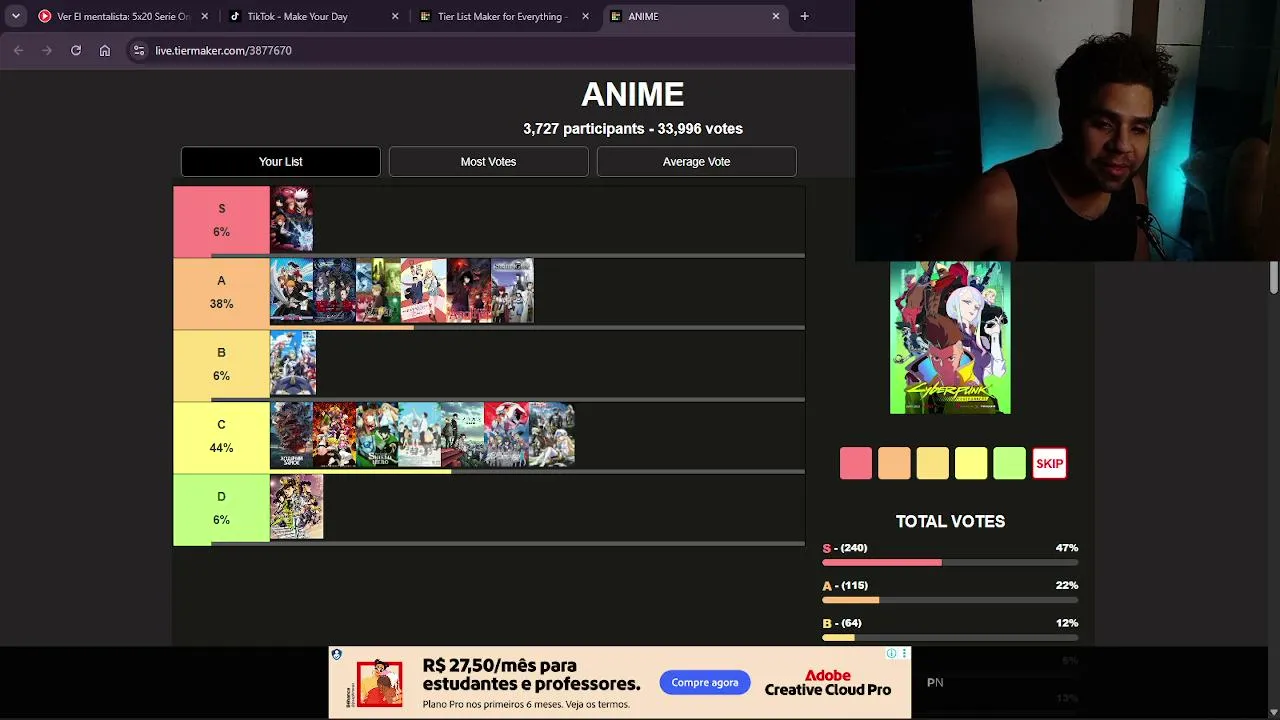Open the tab search dropdown arrow
Viewport: 1280px width, 720px height.
(x=15, y=16)
